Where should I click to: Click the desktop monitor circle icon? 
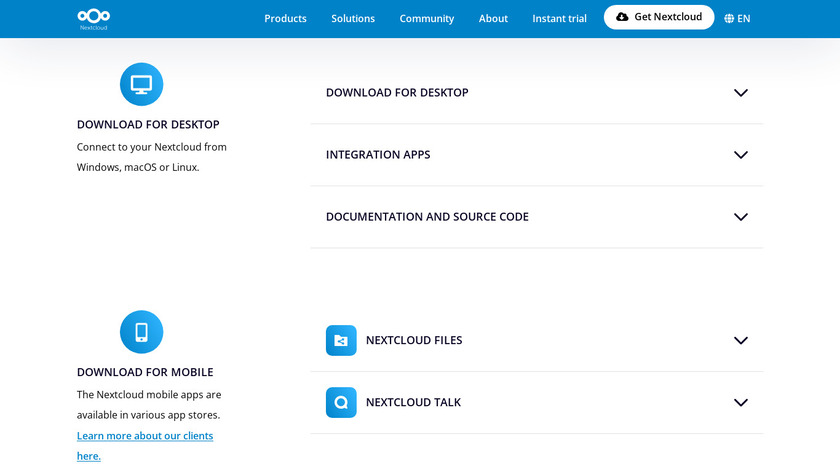[141, 84]
